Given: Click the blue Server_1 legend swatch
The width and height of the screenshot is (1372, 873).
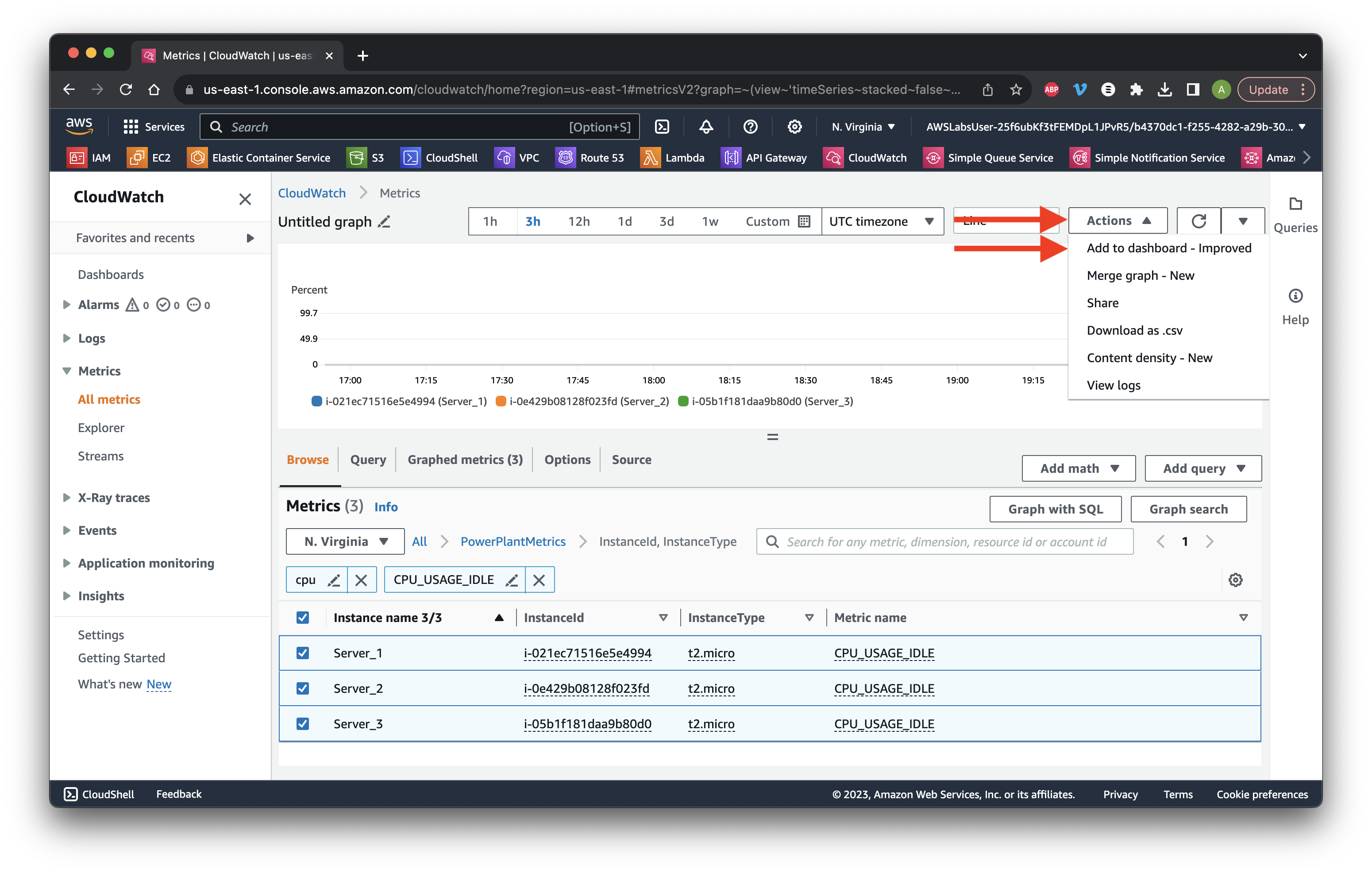Looking at the screenshot, I should [x=317, y=401].
